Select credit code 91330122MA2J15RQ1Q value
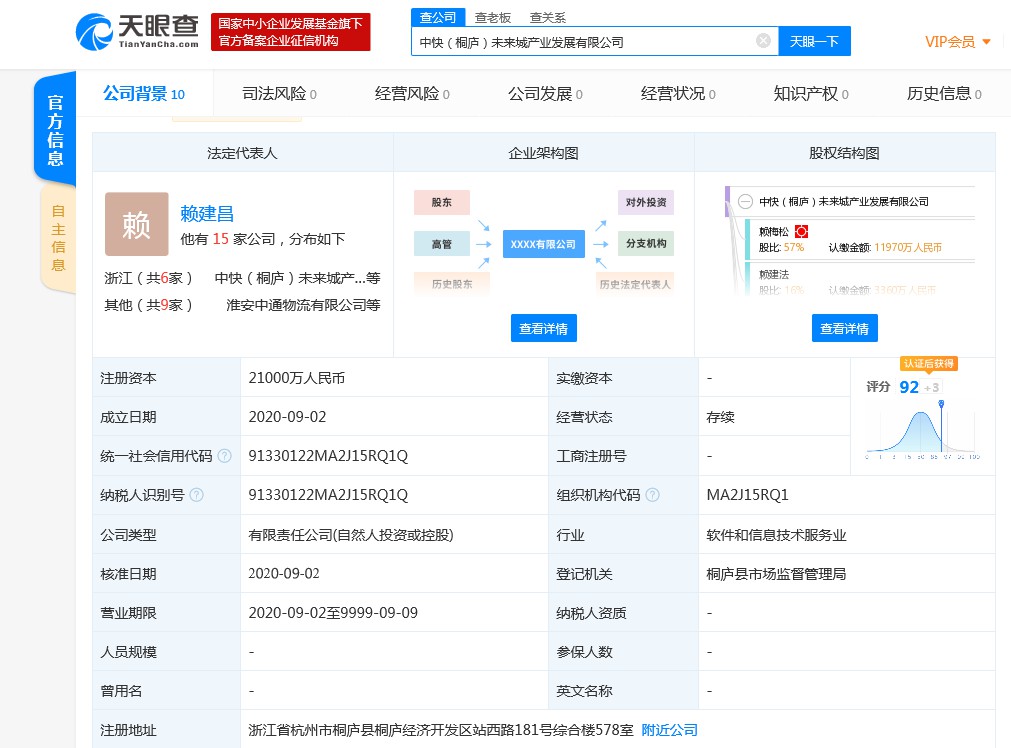Image resolution: width=1011 pixels, height=748 pixels. (328, 456)
